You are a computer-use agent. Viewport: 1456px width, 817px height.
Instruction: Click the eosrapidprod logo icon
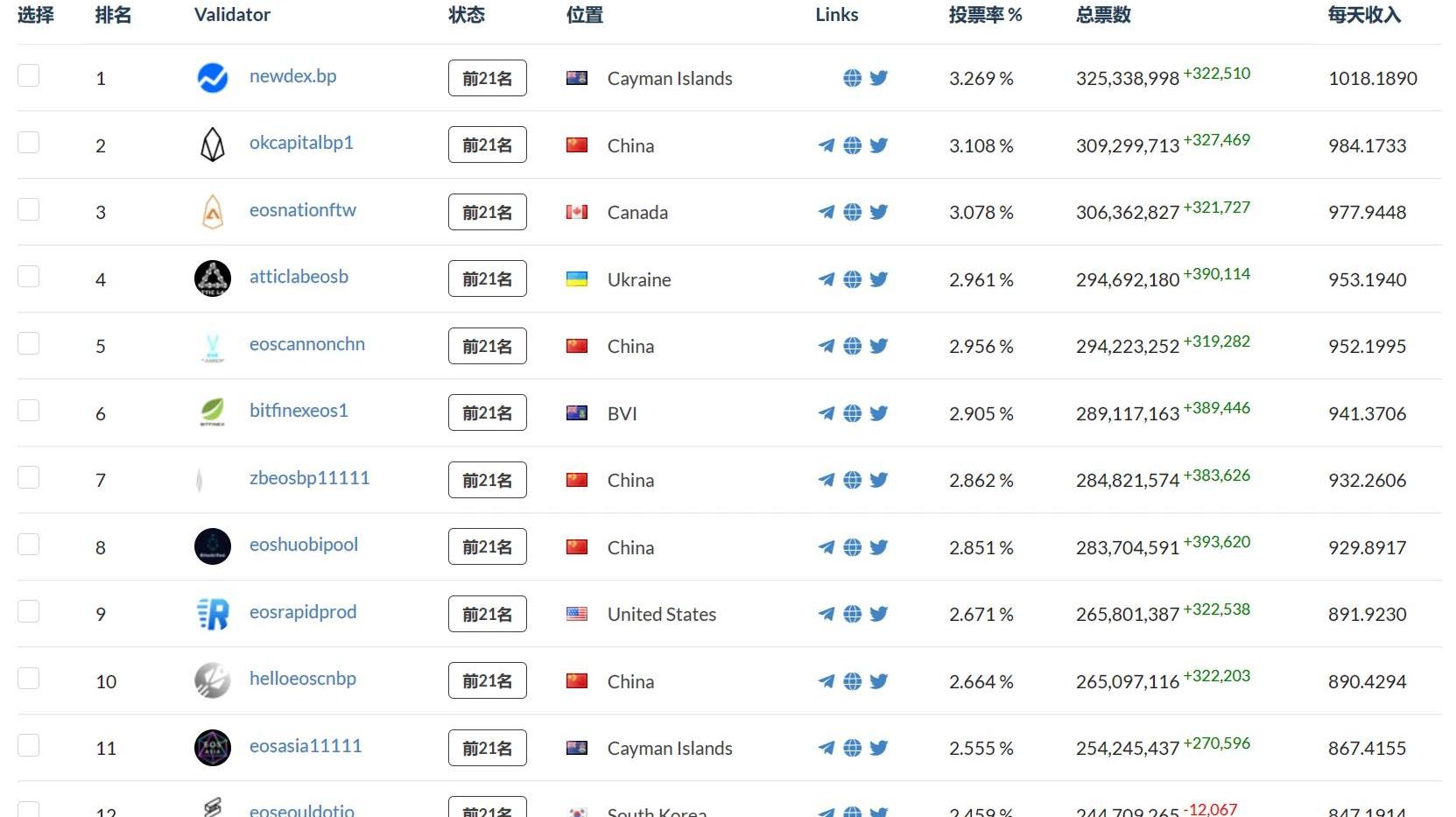coord(213,614)
